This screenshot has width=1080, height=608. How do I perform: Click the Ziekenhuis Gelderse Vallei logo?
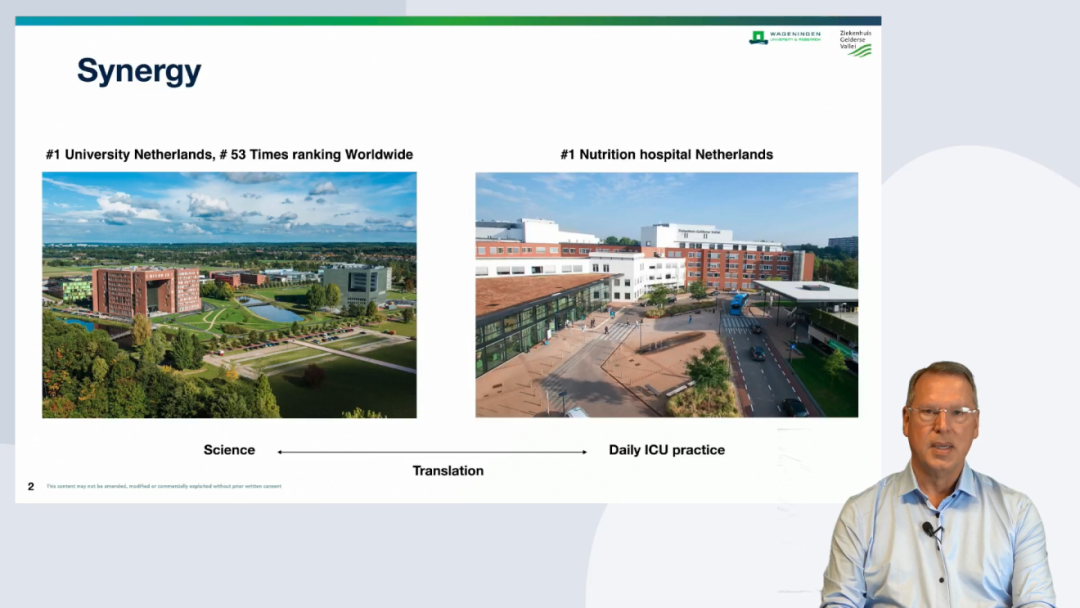855,43
